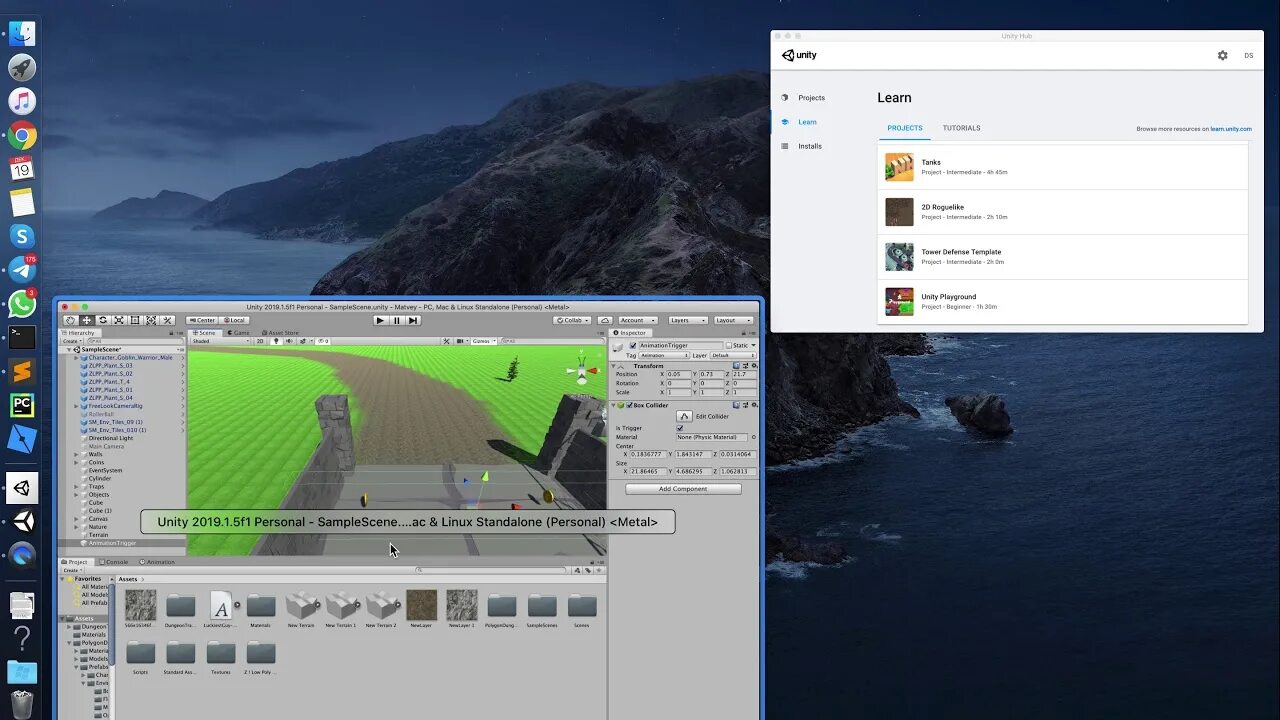
Task: Toggle the Is Trigger checkbox
Action: pyautogui.click(x=680, y=428)
